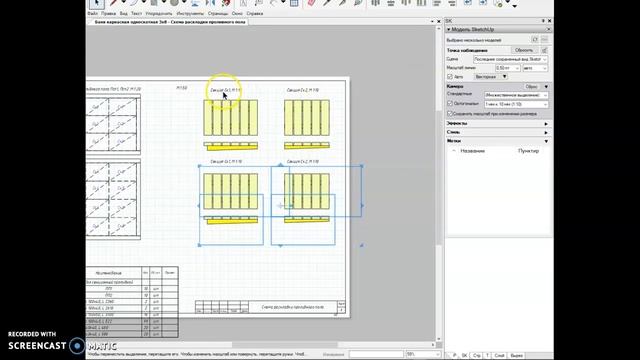Screen dimensions: 640x360
Task: Open the Текст menu
Action: 136,13
